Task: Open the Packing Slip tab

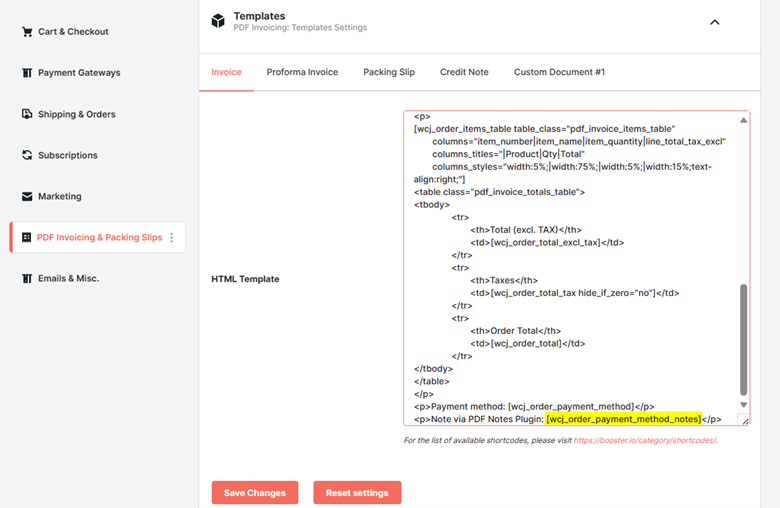Action: [x=389, y=72]
